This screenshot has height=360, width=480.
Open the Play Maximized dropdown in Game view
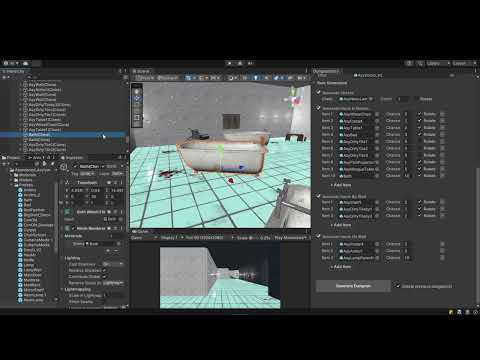289,238
